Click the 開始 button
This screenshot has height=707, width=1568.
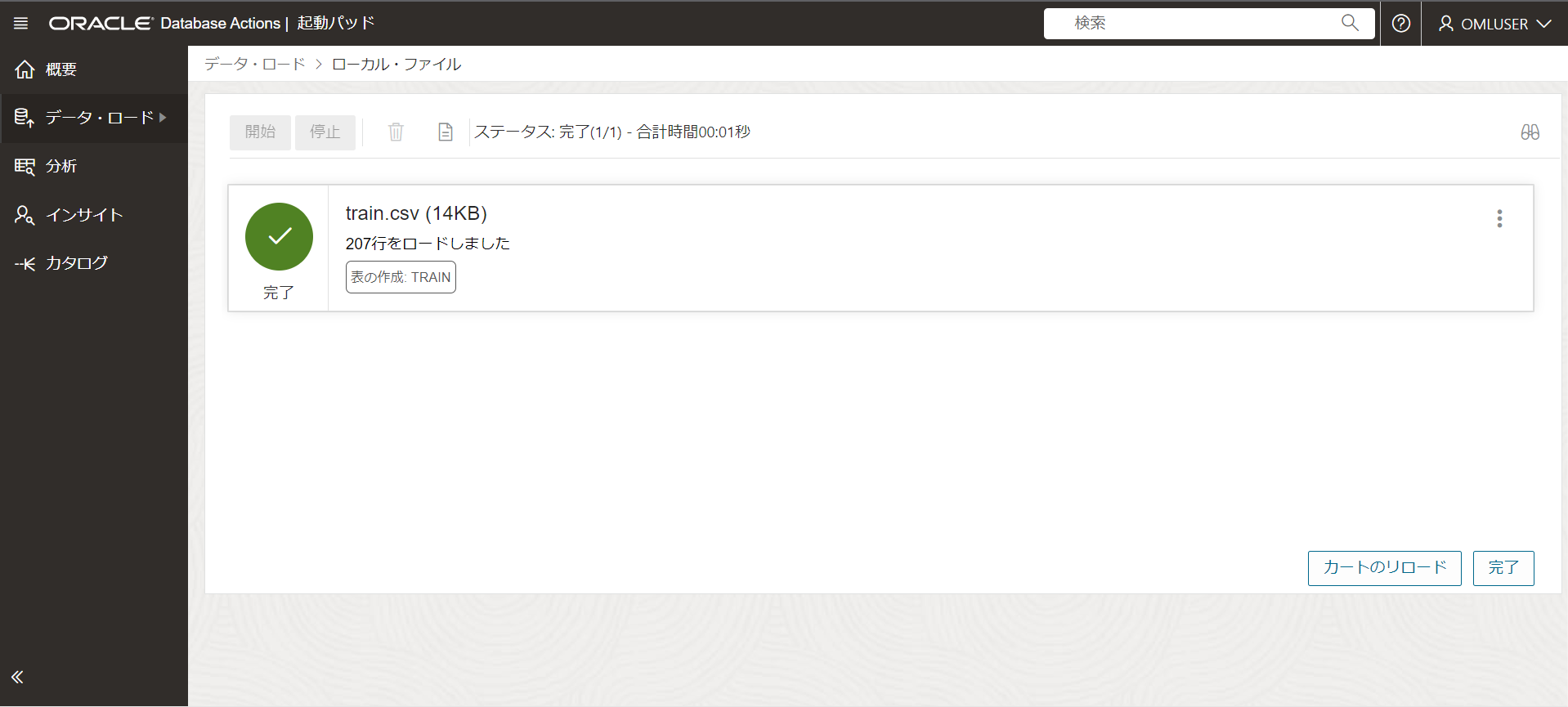tap(260, 132)
